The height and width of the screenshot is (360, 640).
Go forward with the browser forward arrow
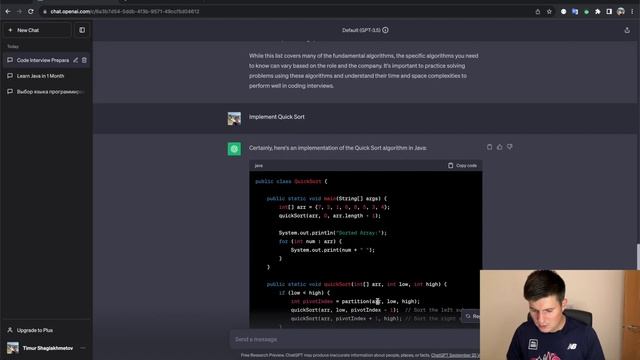pos(19,11)
